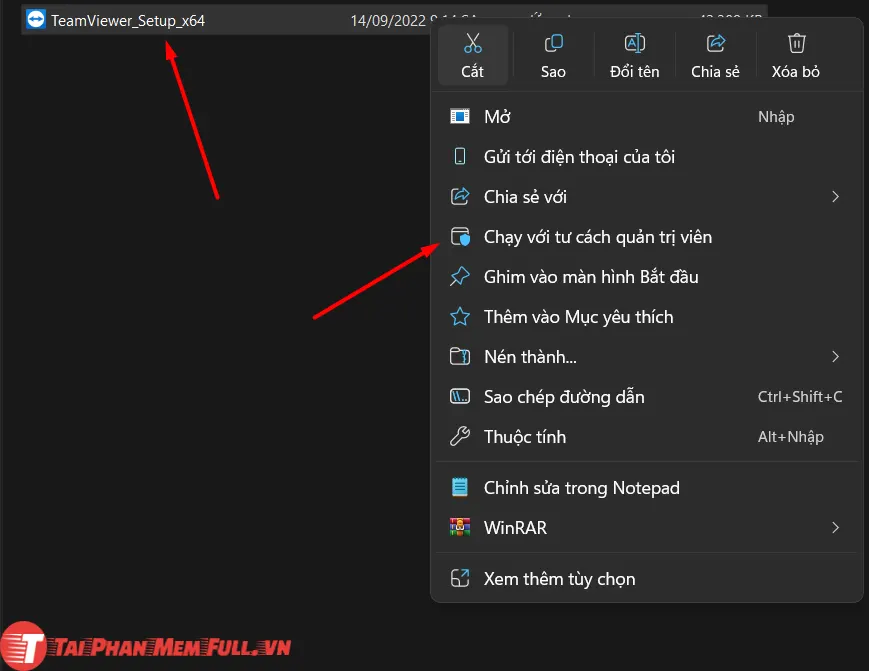
Task: Click the TeamViewer file icon
Action: coord(37,20)
